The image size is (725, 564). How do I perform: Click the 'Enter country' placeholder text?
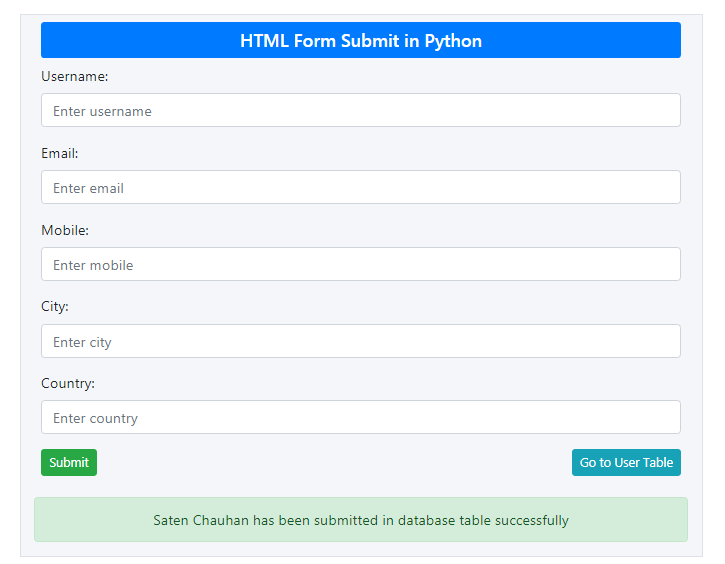coord(95,418)
